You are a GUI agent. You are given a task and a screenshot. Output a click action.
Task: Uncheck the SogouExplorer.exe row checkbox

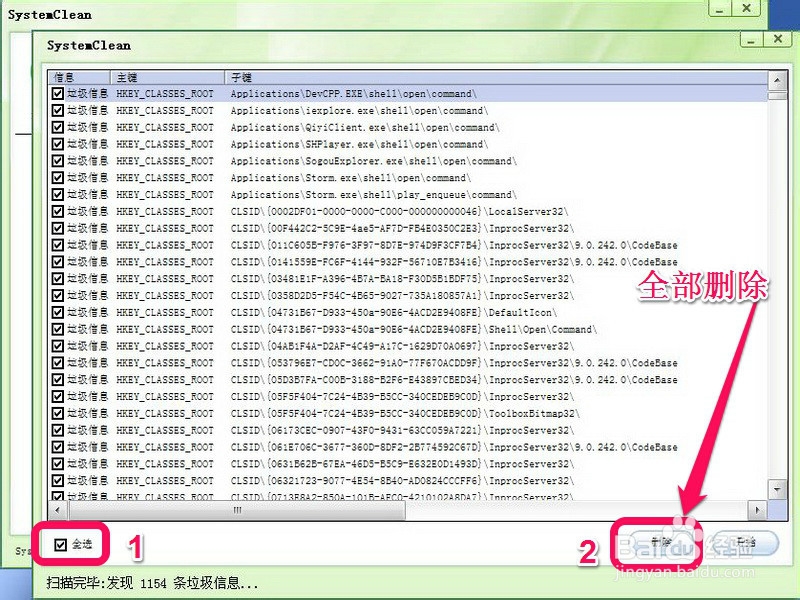click(58, 161)
